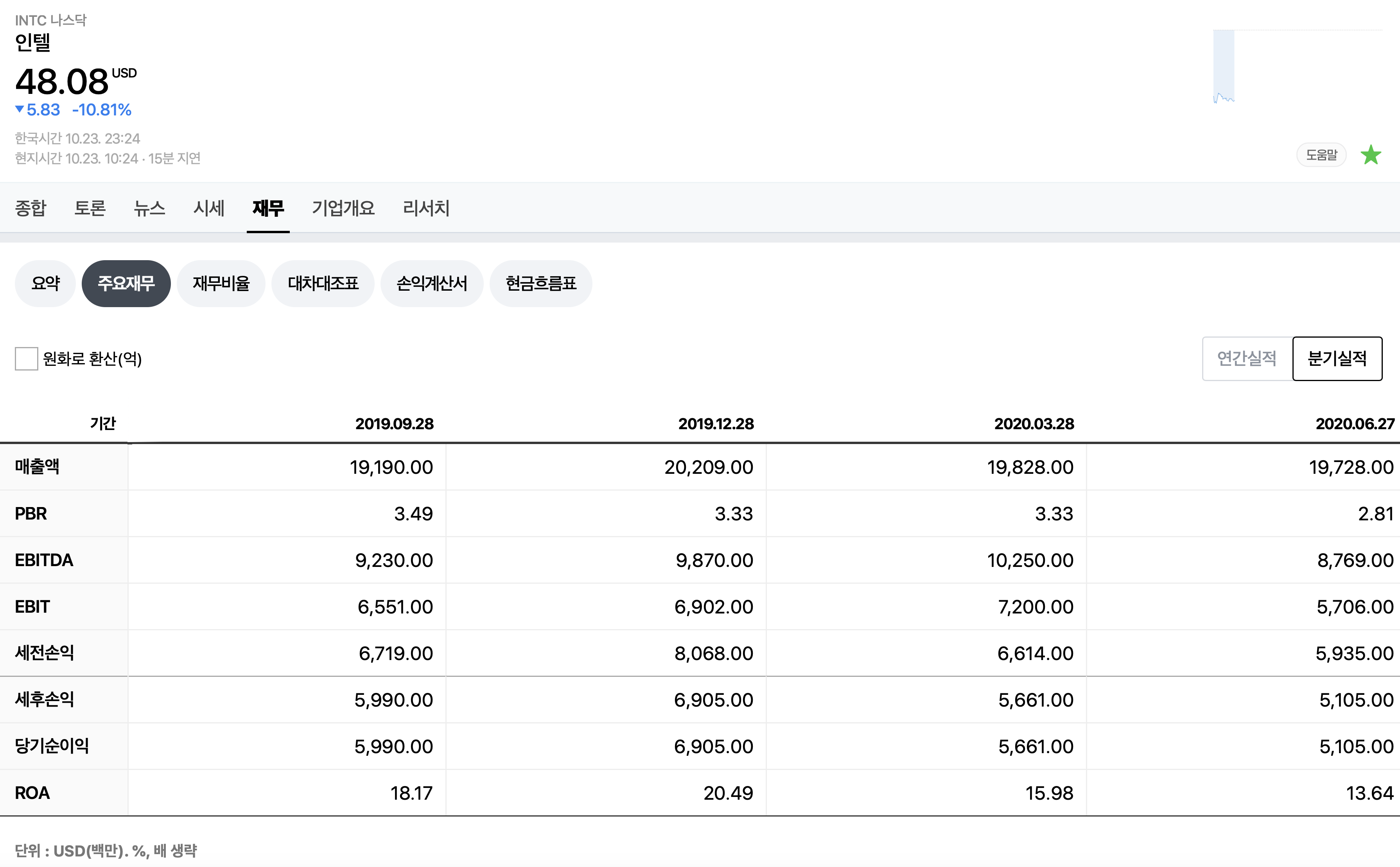Switch to 연간실적 annual results
Image resolution: width=1400 pixels, height=867 pixels.
(x=1246, y=358)
